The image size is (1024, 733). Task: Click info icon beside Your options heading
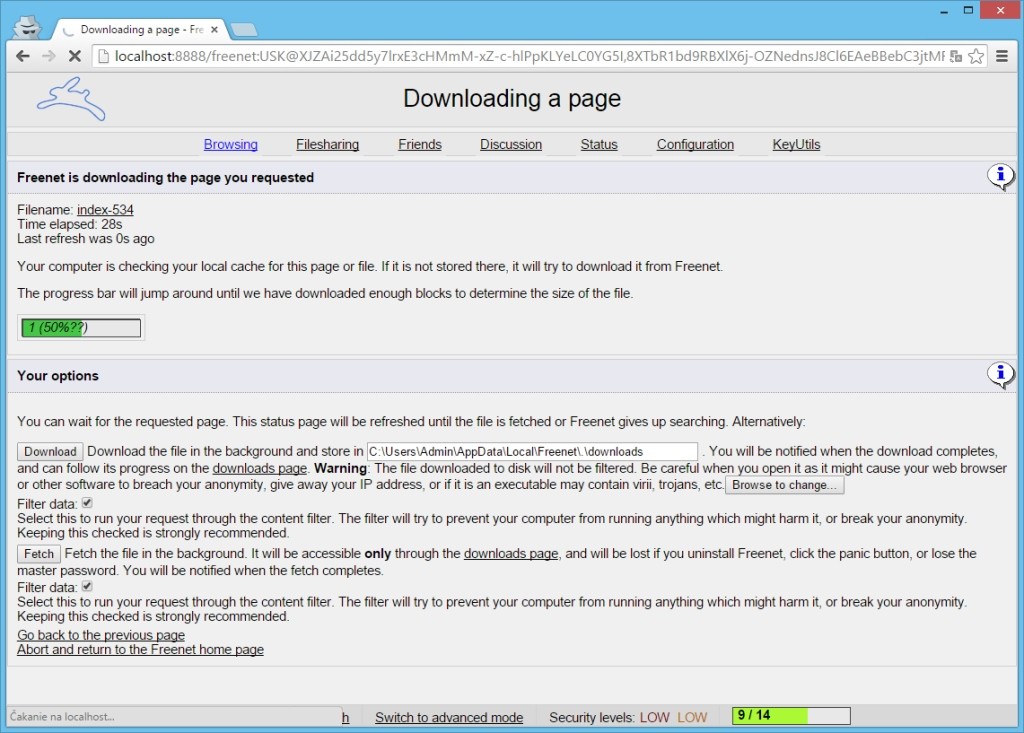[1000, 375]
